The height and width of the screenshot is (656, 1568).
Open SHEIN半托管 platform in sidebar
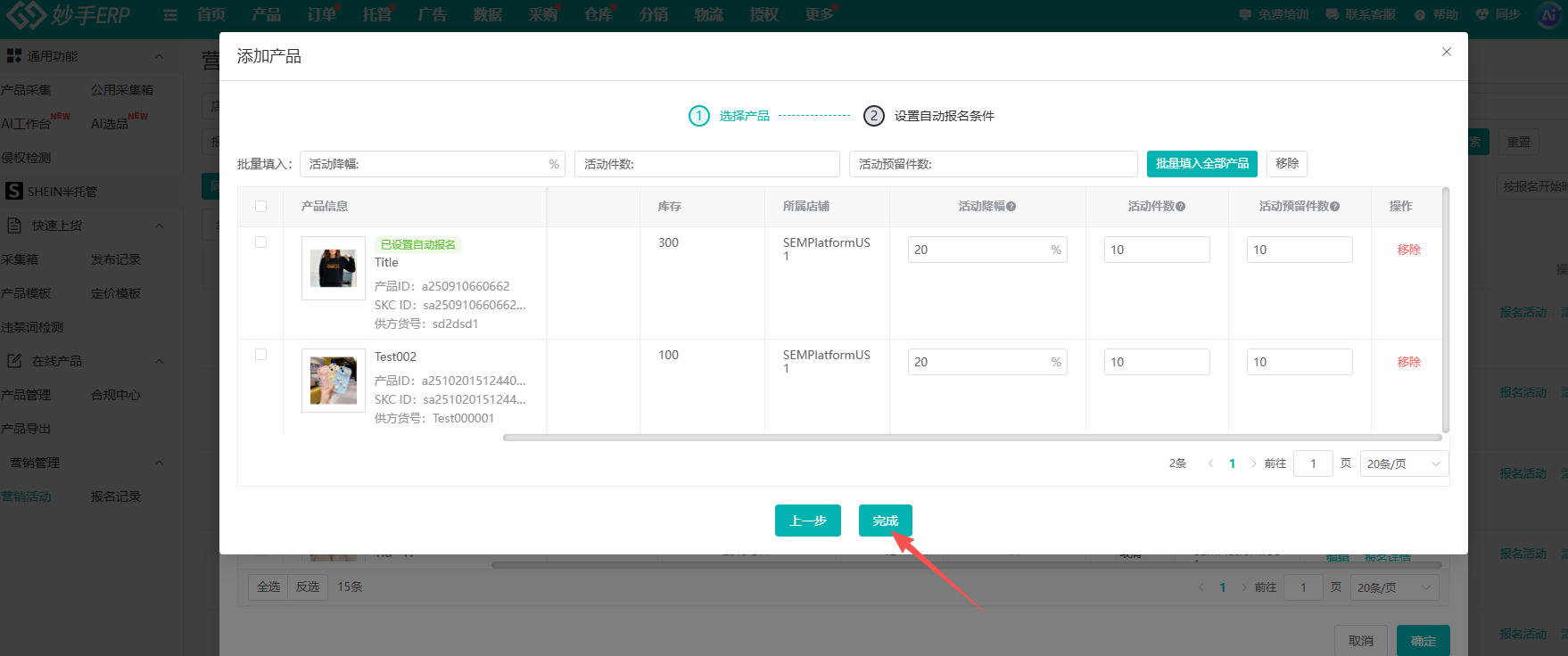pos(52,191)
